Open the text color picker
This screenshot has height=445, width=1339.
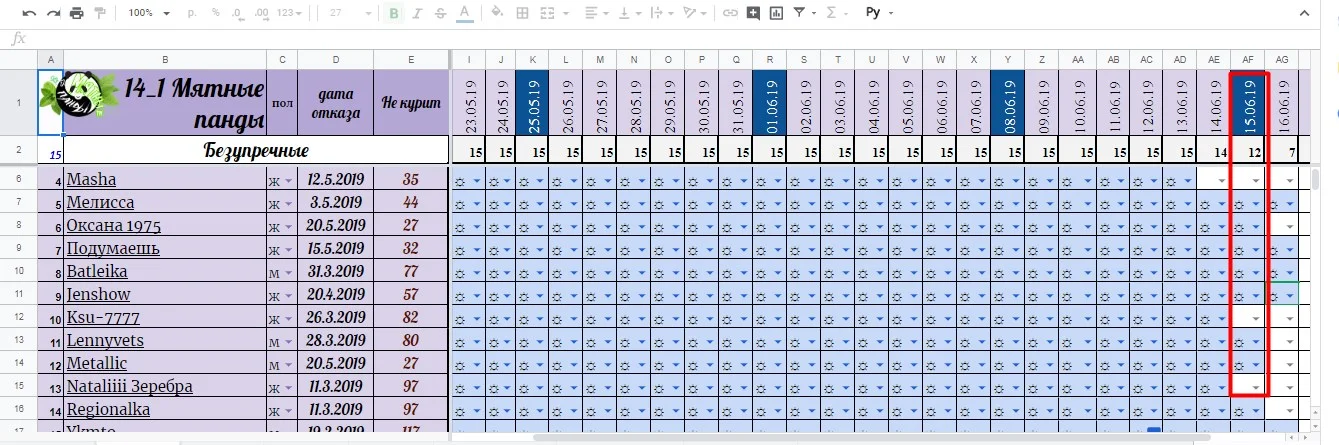tap(463, 13)
